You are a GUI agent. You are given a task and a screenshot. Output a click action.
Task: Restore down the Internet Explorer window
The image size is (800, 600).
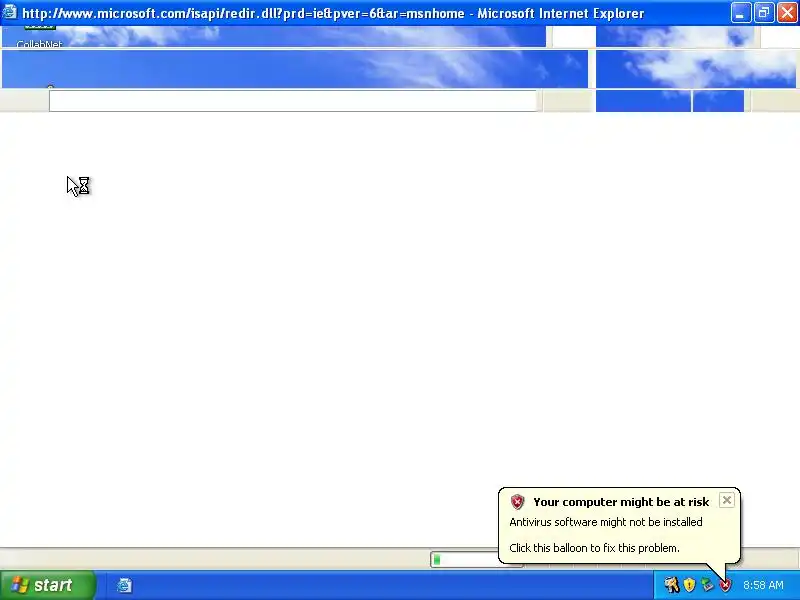pos(764,13)
